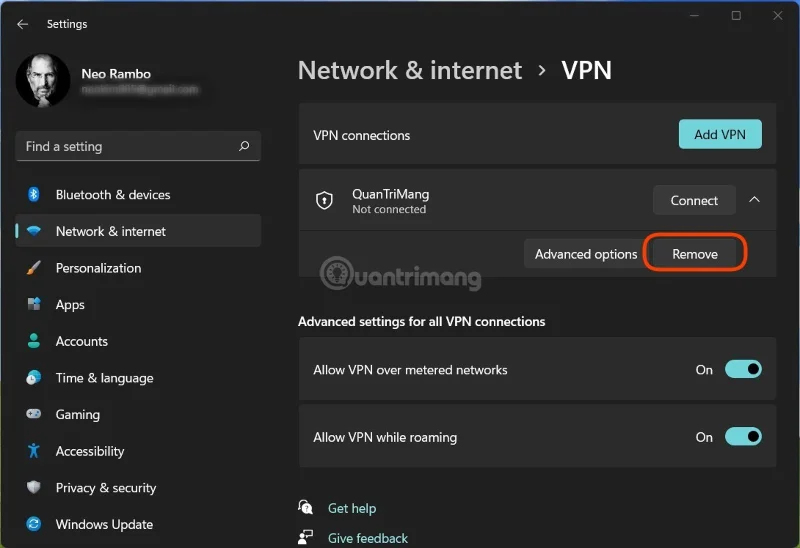The height and width of the screenshot is (548, 800).
Task: Click the Add VPN button
Action: coord(720,134)
